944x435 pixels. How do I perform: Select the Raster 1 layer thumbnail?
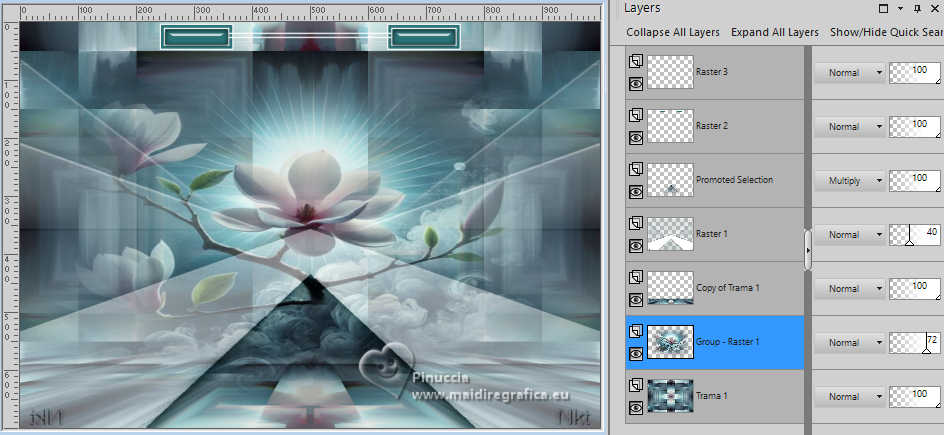[x=670, y=234]
